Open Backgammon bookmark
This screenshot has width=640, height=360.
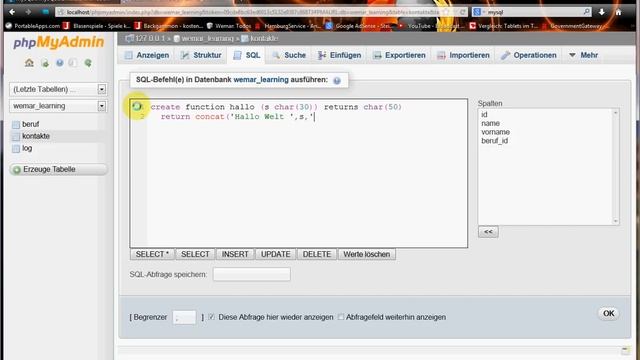click(169, 26)
